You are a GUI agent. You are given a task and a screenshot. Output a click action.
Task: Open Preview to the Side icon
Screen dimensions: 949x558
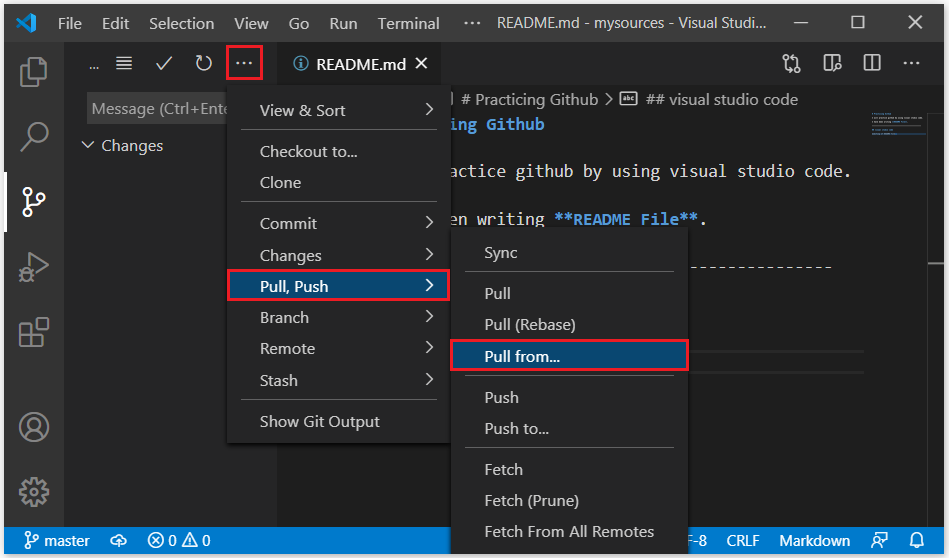(x=832, y=63)
